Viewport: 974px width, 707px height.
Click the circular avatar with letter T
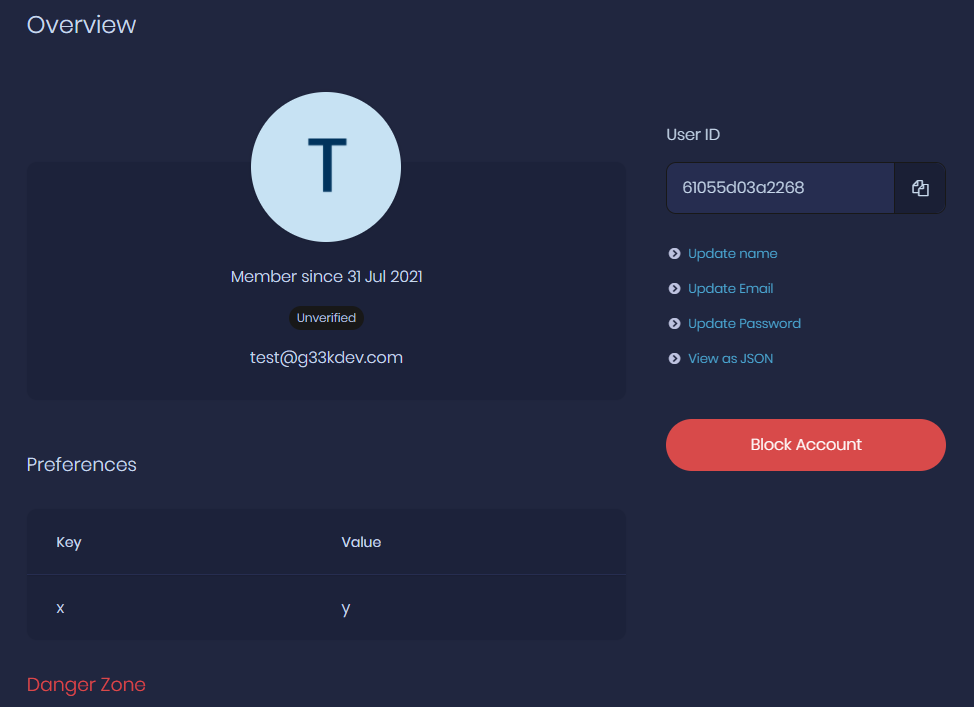click(x=326, y=167)
